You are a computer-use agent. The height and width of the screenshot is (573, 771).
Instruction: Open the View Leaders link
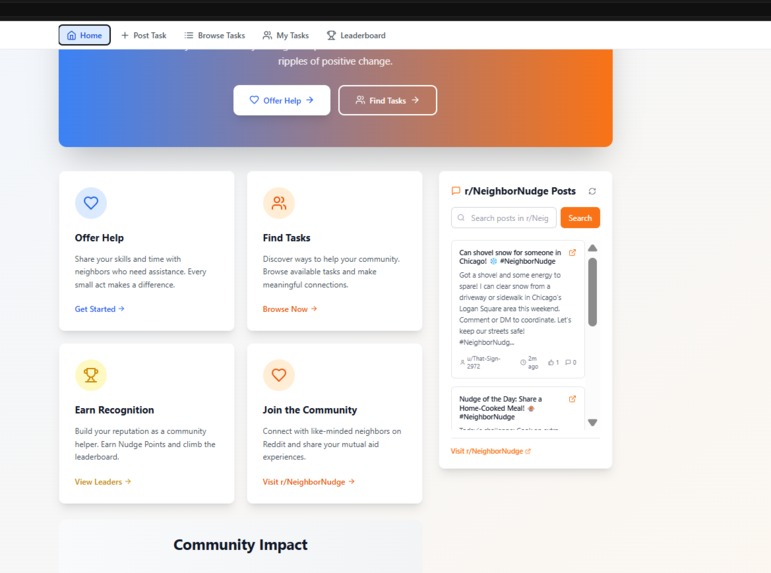(103, 482)
